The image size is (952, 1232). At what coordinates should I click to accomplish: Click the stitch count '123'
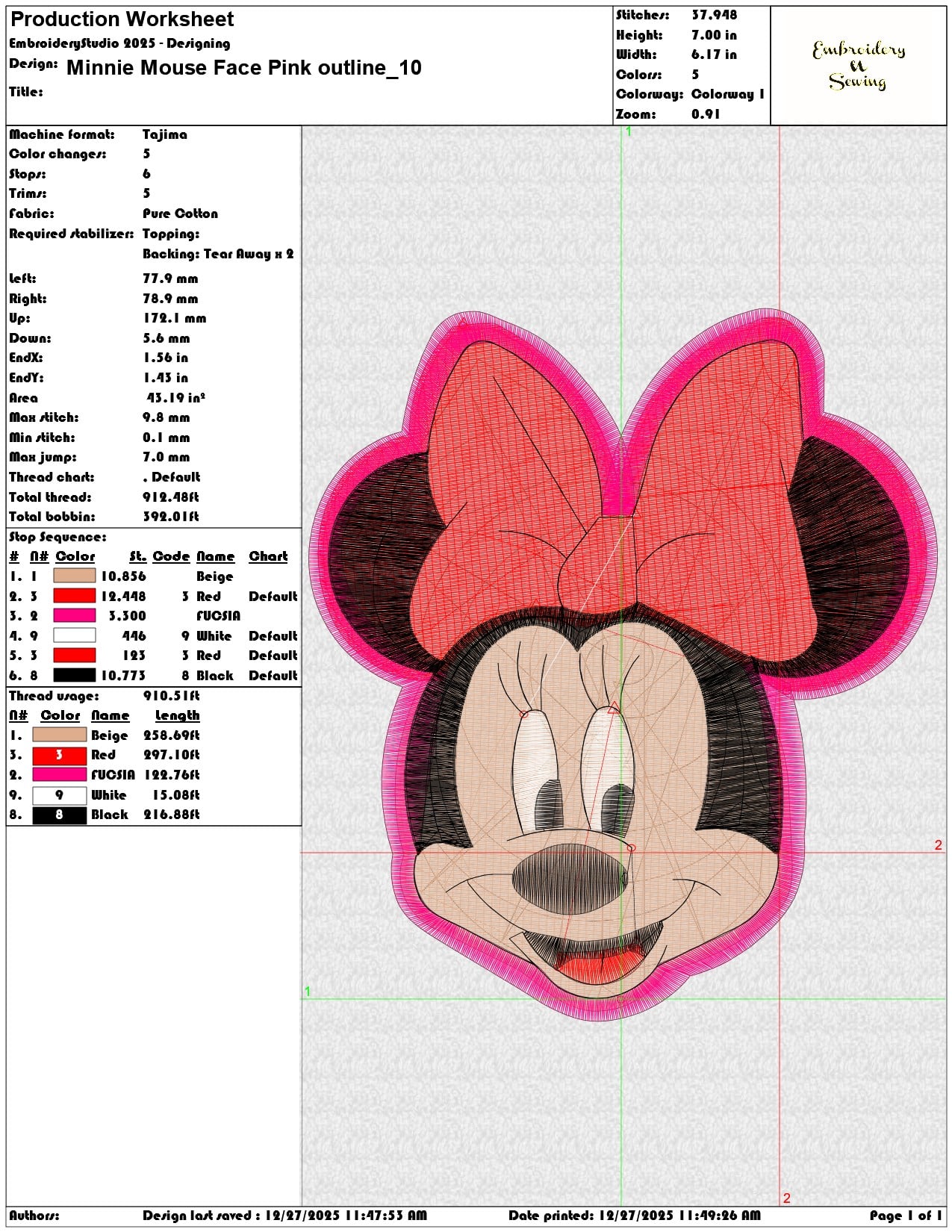(x=134, y=656)
